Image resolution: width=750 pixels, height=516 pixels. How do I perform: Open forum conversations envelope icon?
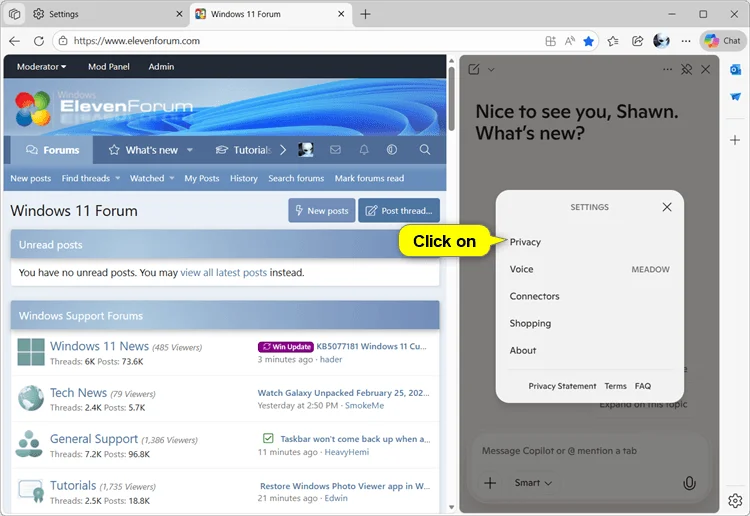335,150
